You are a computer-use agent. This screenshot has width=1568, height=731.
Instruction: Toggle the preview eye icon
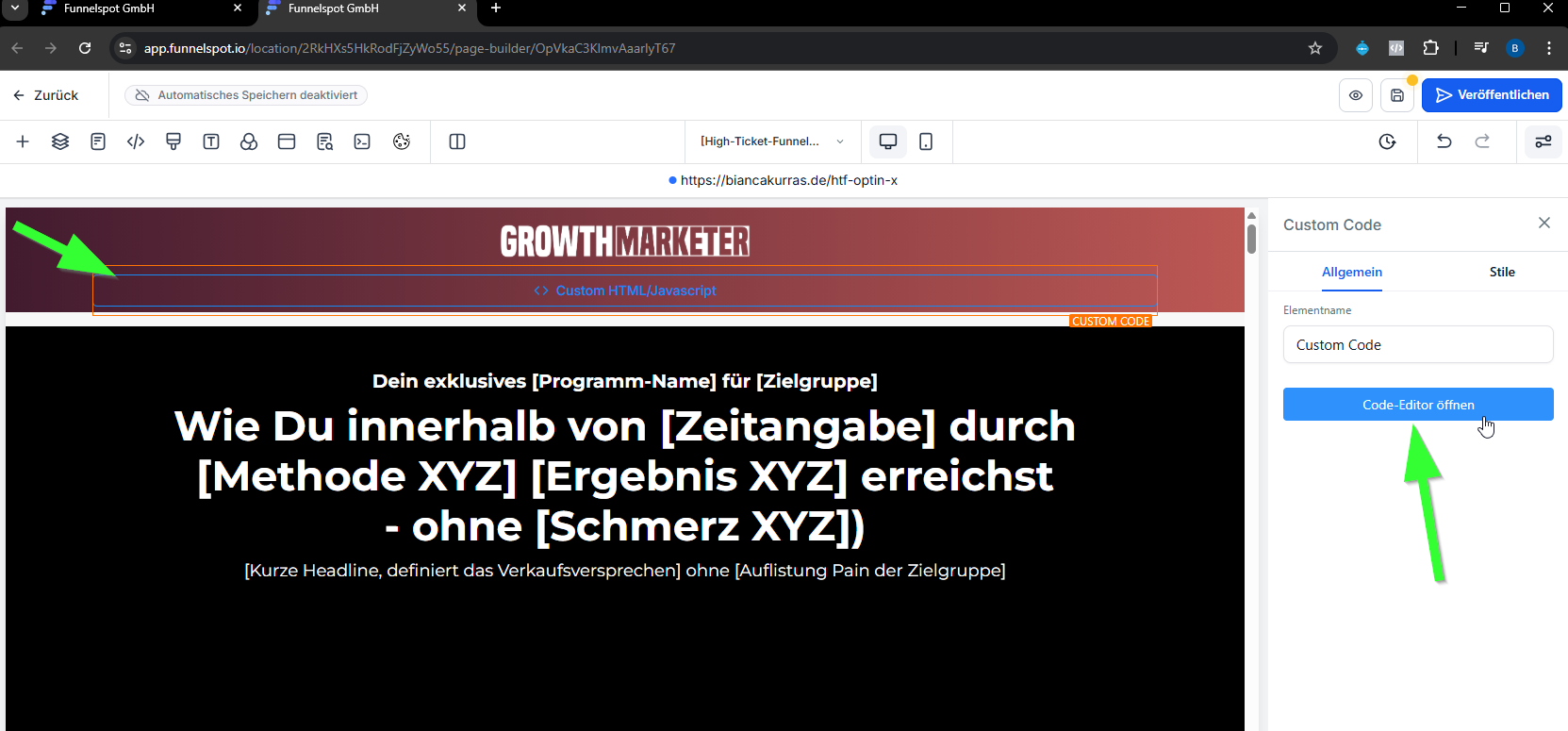tap(1356, 95)
